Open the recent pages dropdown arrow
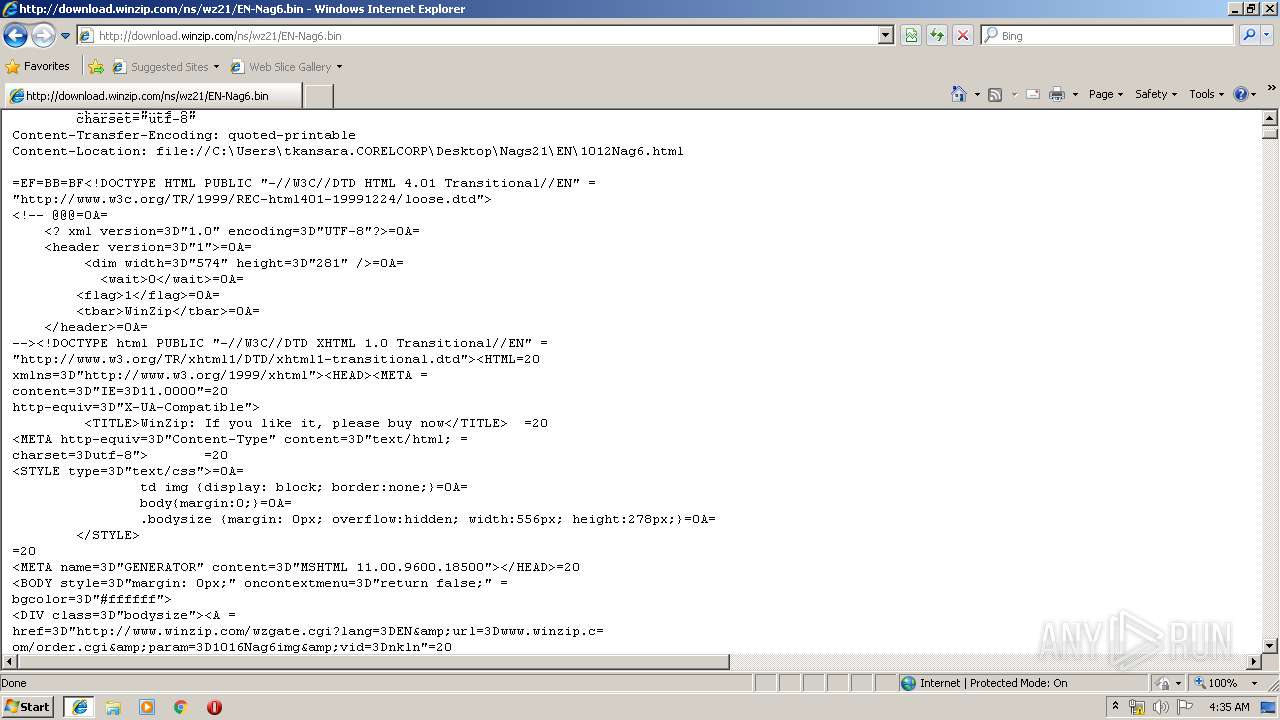The image size is (1280, 720). 66,36
